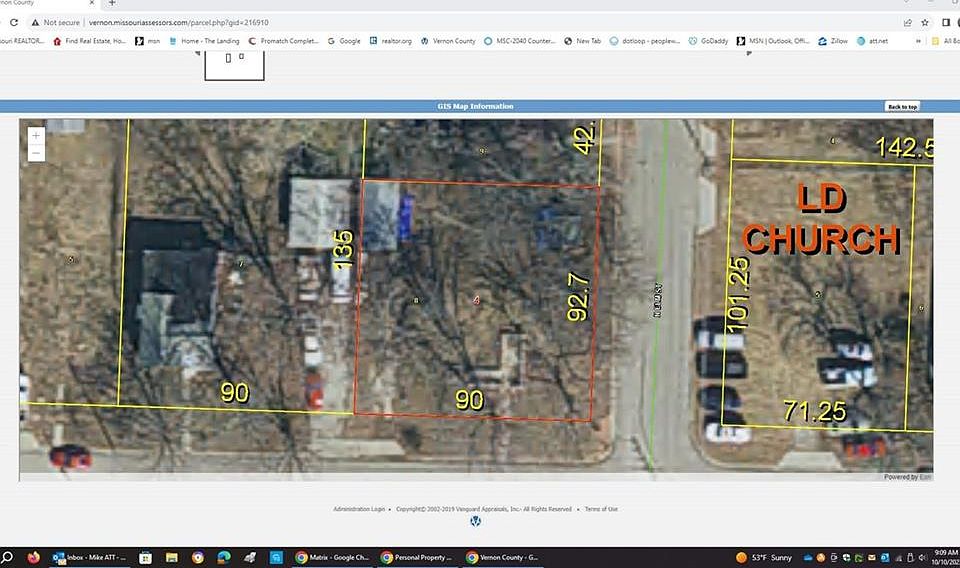Open the Zillow bookmark

tap(833, 41)
